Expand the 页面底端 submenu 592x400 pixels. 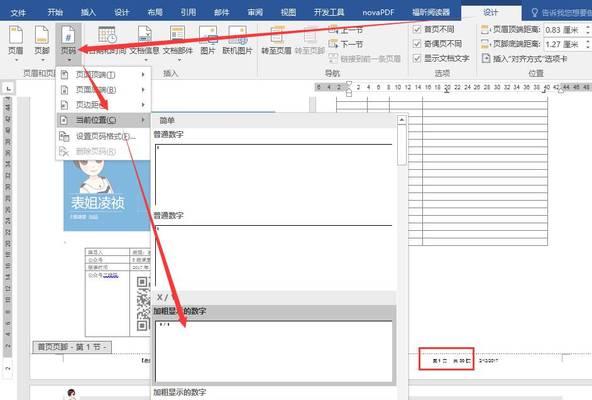103,90
